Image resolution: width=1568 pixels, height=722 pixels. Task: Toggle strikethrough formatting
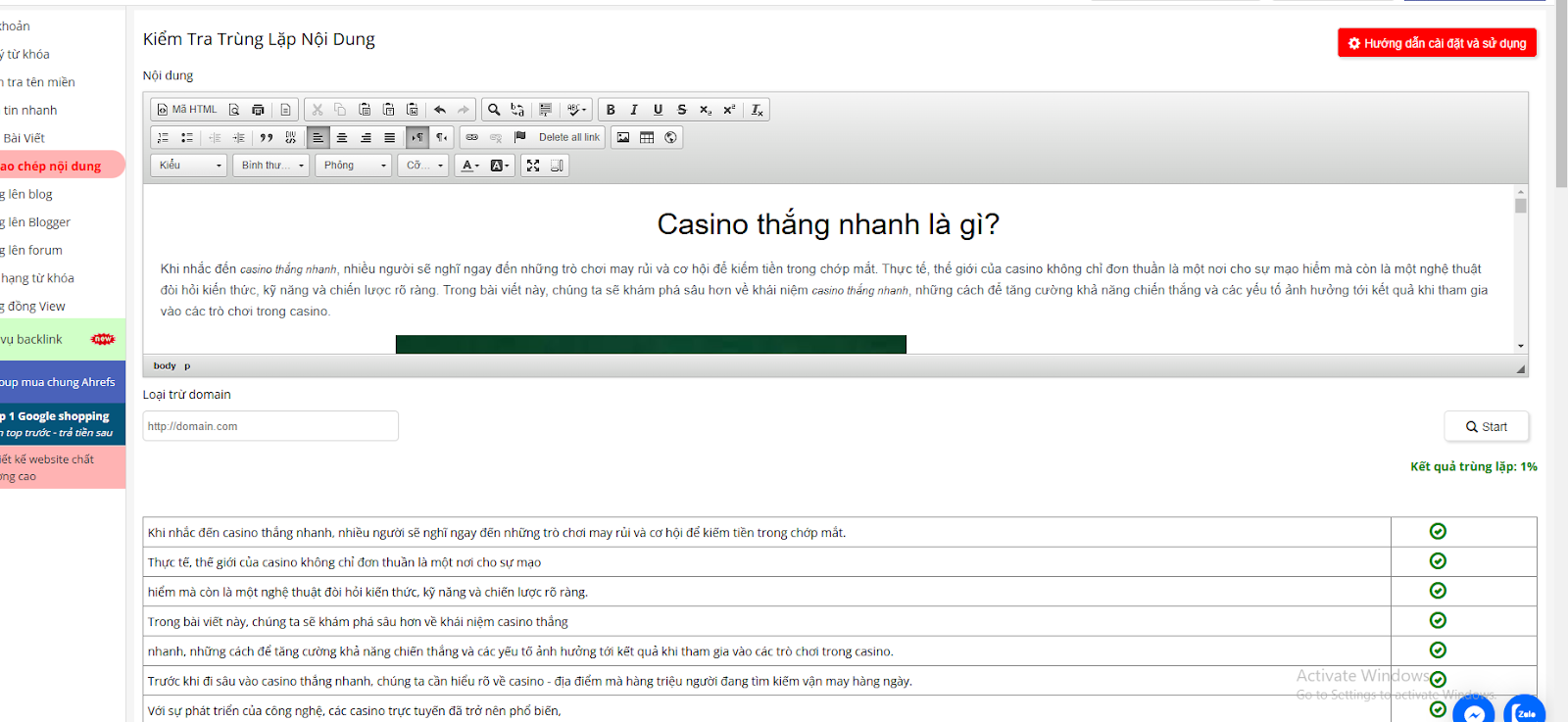pyautogui.click(x=682, y=110)
